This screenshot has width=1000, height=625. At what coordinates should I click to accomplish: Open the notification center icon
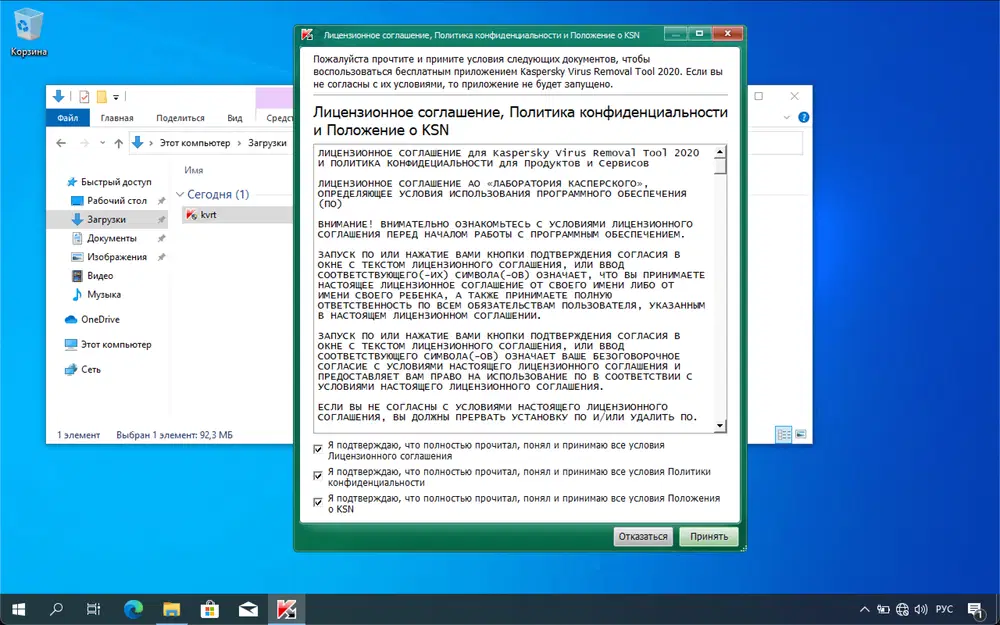coord(976,610)
